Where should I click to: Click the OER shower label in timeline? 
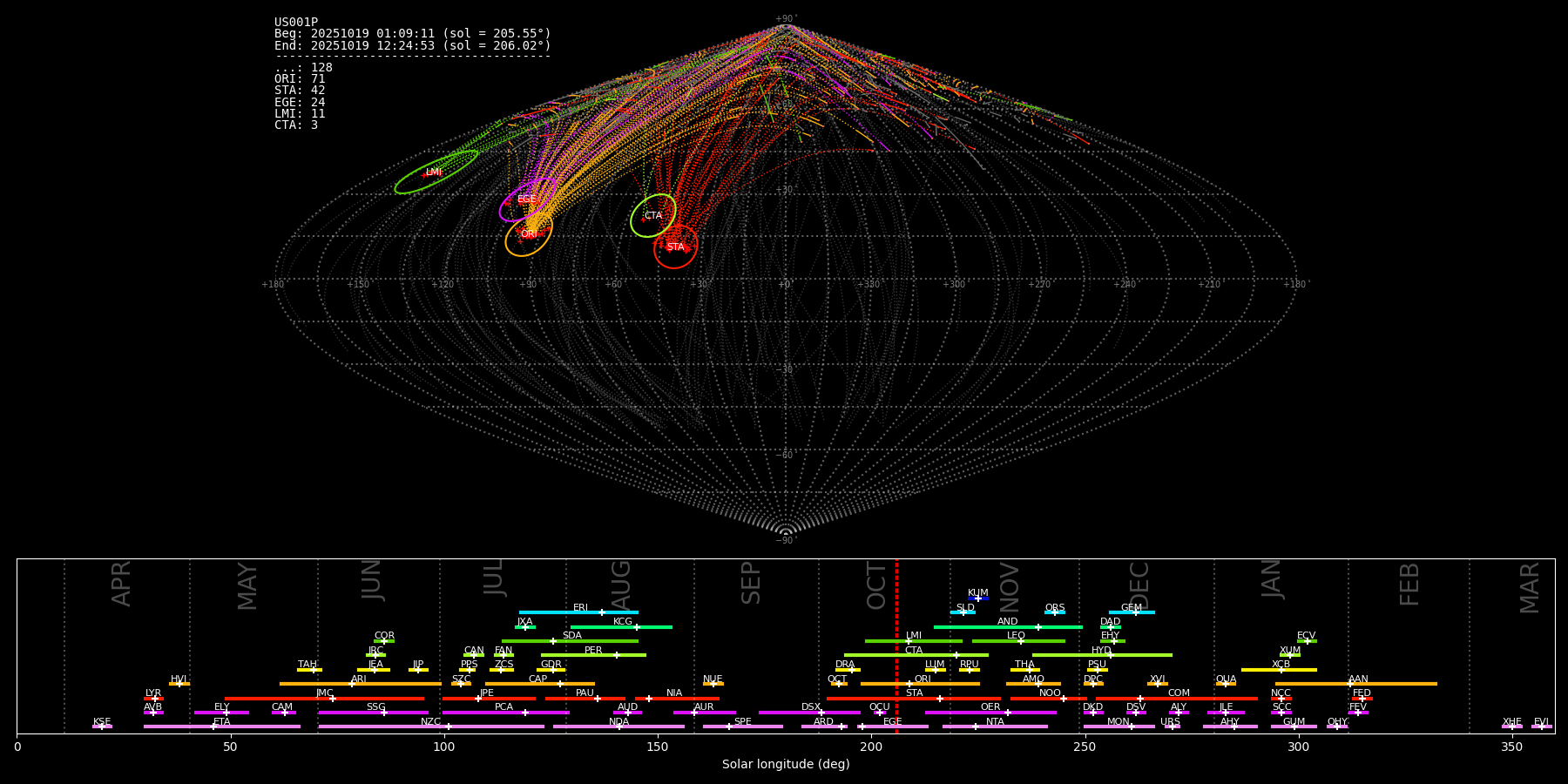pos(990,706)
